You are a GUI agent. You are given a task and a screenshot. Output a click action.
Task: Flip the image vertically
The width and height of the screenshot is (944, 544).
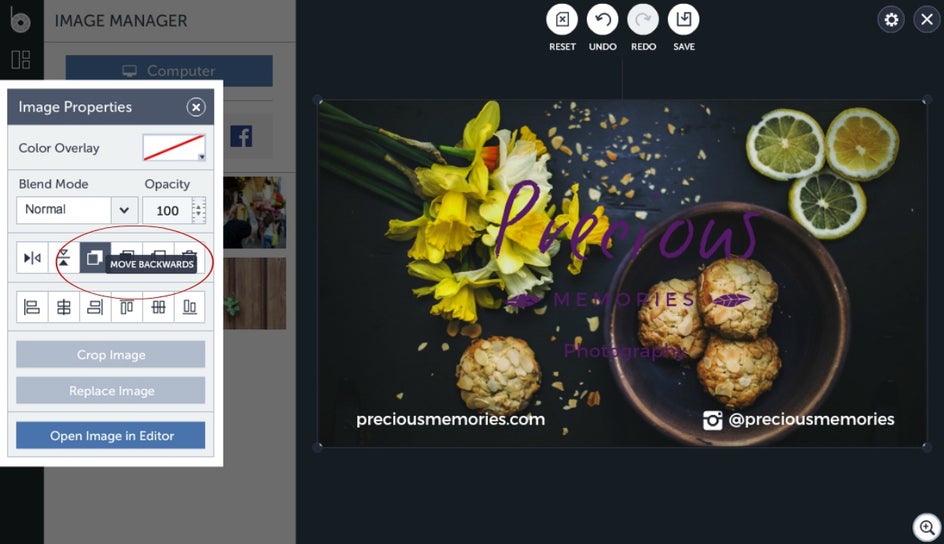(x=64, y=258)
